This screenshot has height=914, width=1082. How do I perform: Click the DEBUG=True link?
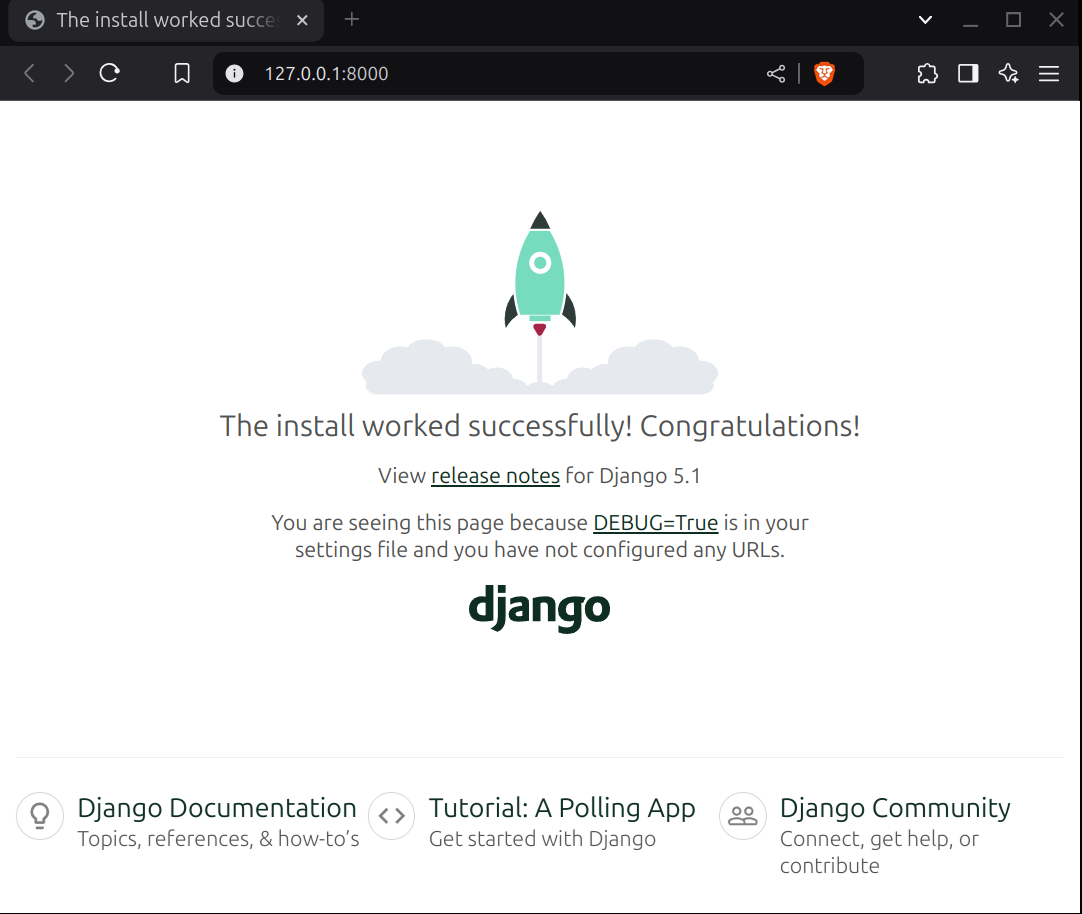[656, 522]
